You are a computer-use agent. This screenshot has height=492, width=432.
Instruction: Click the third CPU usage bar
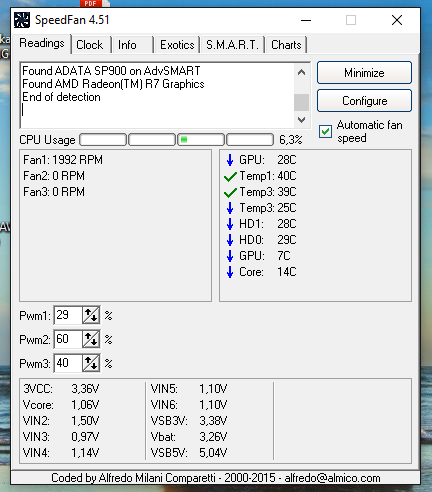(x=201, y=140)
